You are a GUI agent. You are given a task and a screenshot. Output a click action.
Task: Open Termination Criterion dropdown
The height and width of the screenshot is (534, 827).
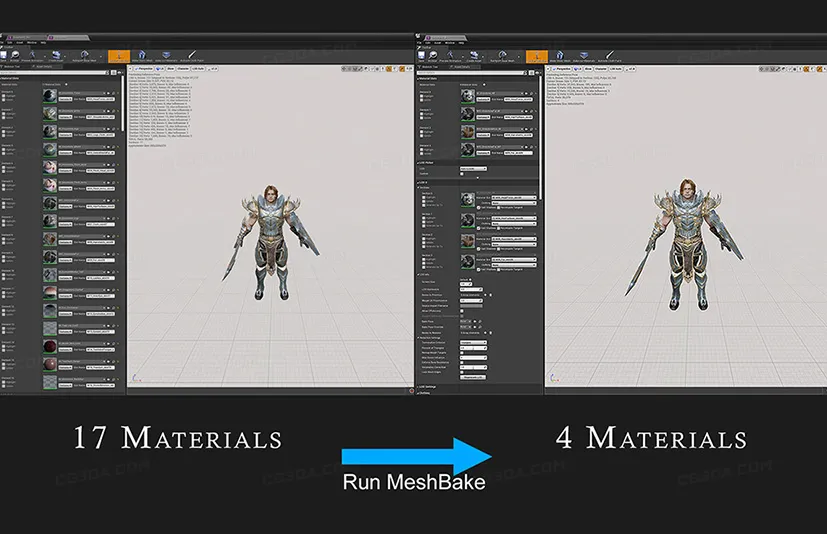[x=473, y=342]
